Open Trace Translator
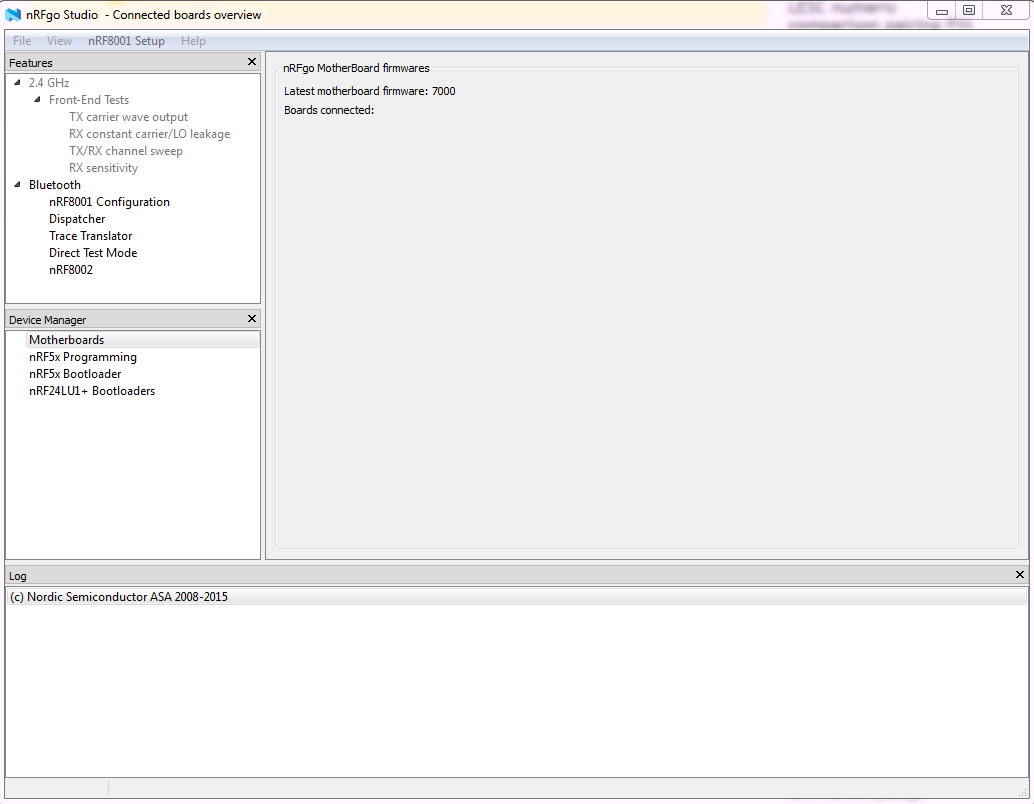The image size is (1034, 804). (90, 236)
